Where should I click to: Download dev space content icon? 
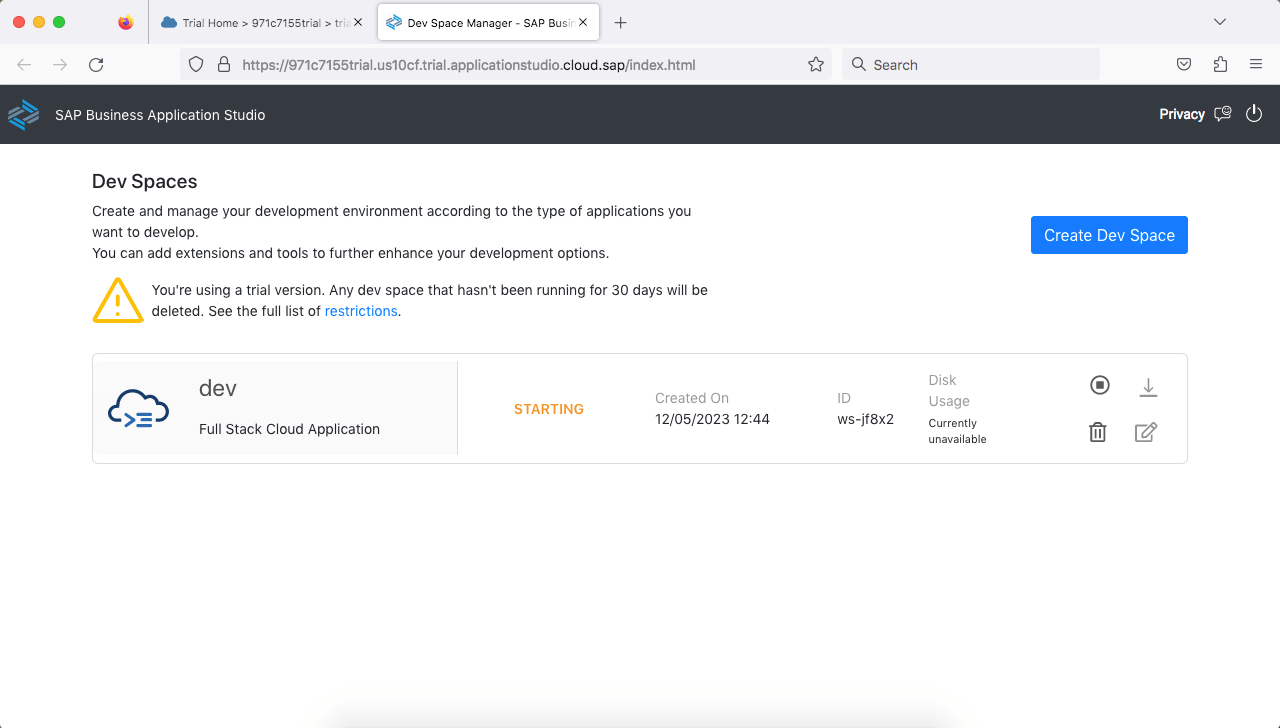tap(1148, 387)
